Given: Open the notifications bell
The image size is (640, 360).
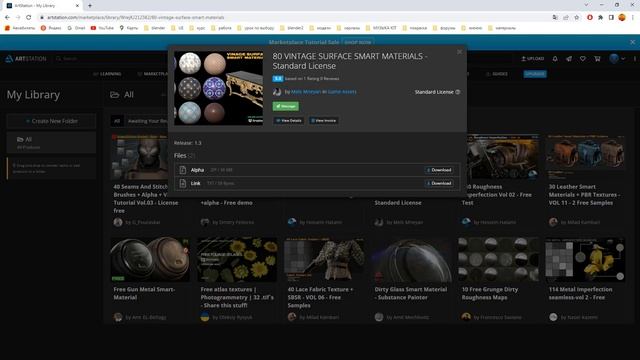Looking at the screenshot, I should [555, 59].
